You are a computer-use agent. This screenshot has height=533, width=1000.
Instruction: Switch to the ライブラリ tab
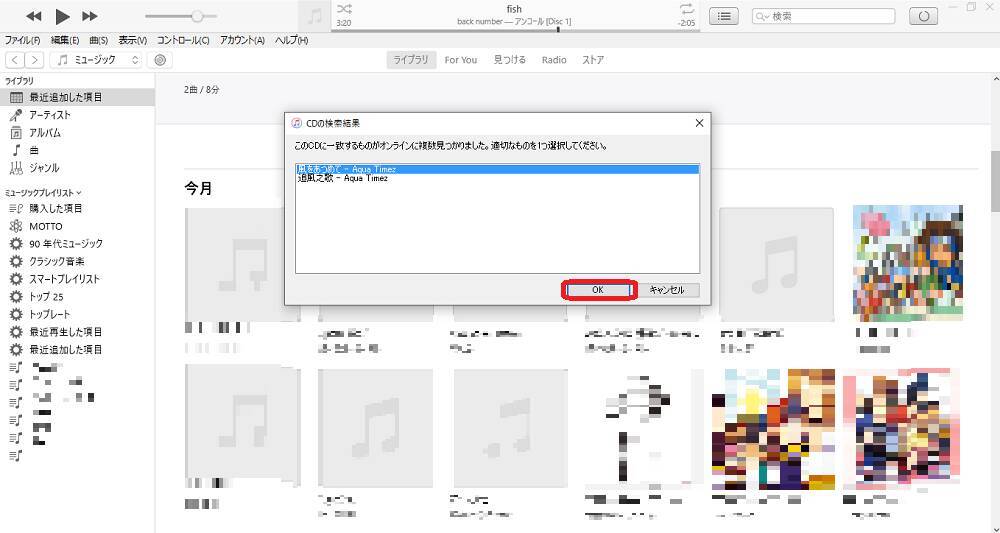point(410,60)
